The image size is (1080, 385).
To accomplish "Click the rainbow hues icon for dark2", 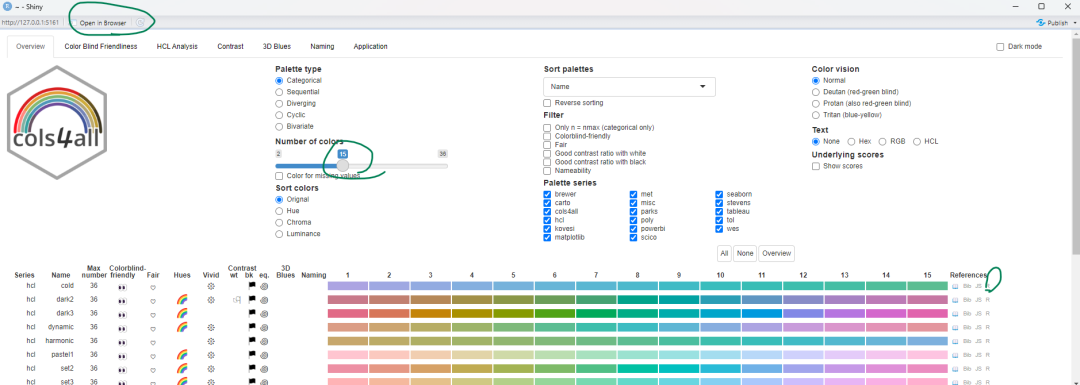I will click(182, 300).
